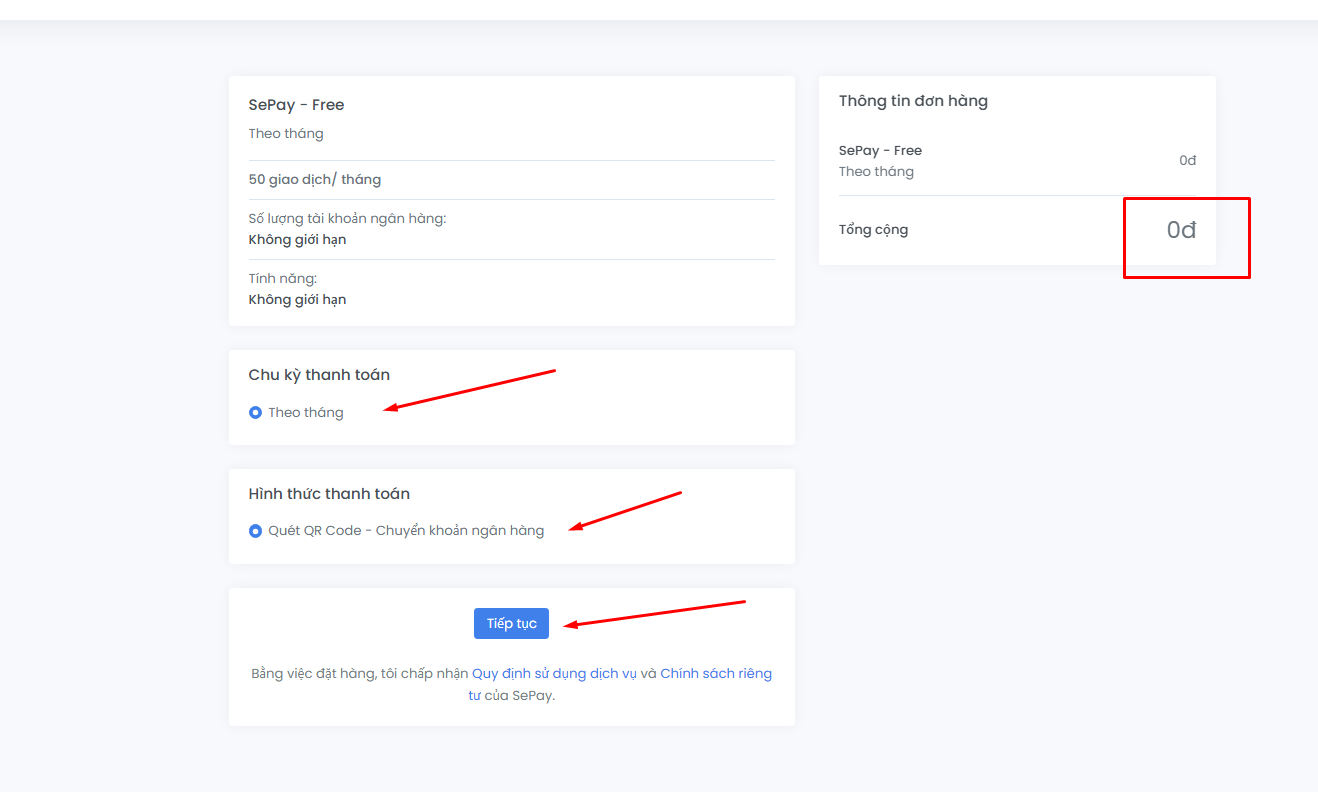Click the SePay - Free order item

click(x=880, y=151)
